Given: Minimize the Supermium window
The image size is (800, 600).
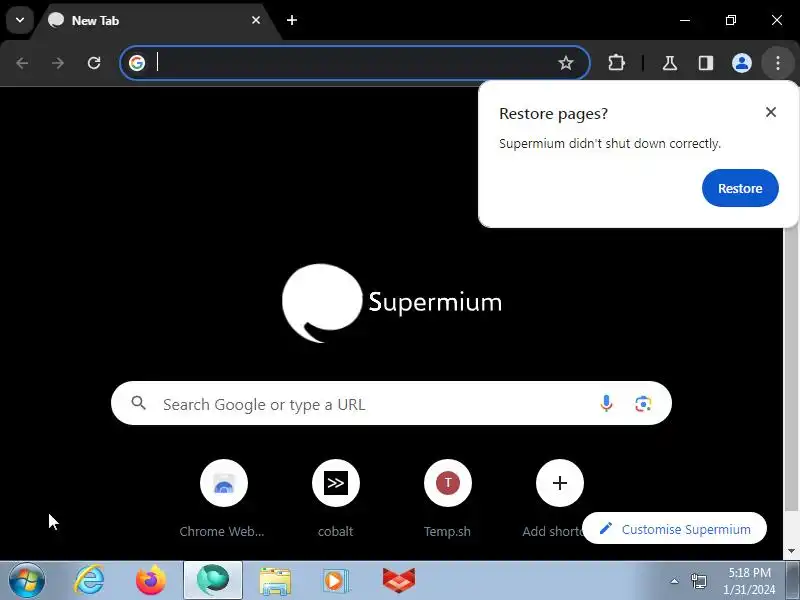Looking at the screenshot, I should pos(685,20).
